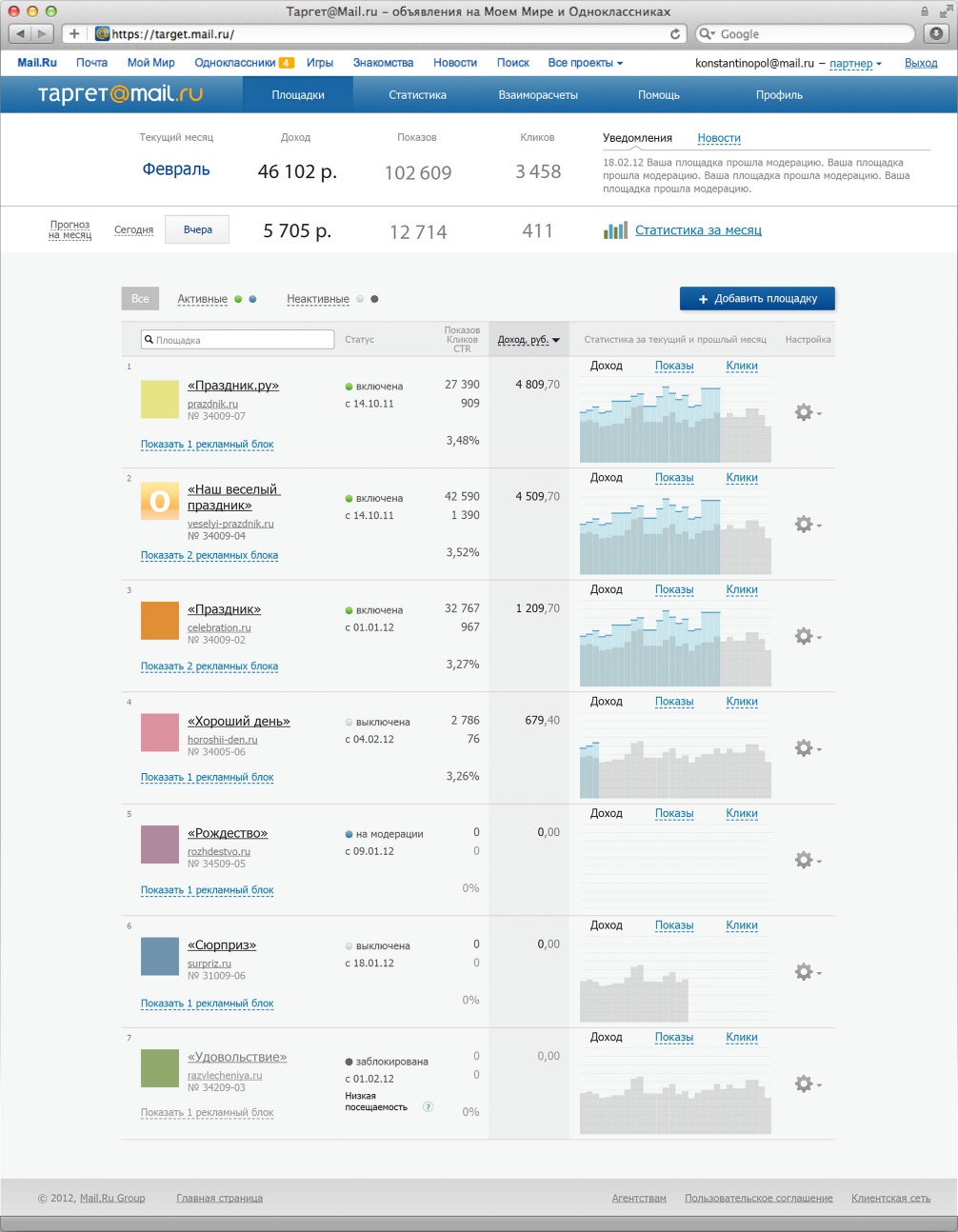Image resolution: width=958 pixels, height=1232 pixels.
Task: Open Взаиморасчеты navigation tab
Action: point(538,95)
